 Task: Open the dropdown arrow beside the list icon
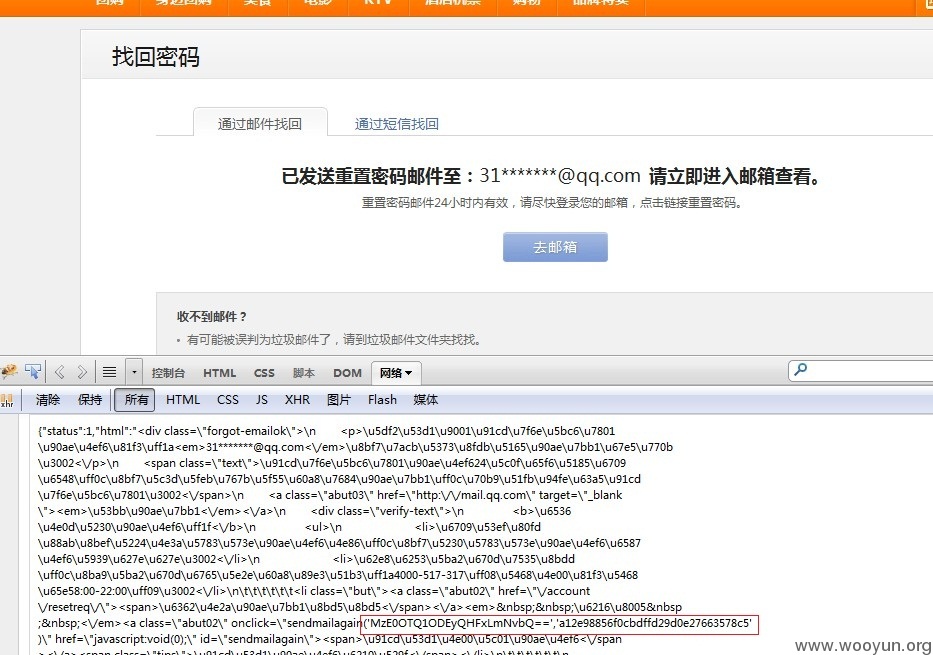[134, 372]
